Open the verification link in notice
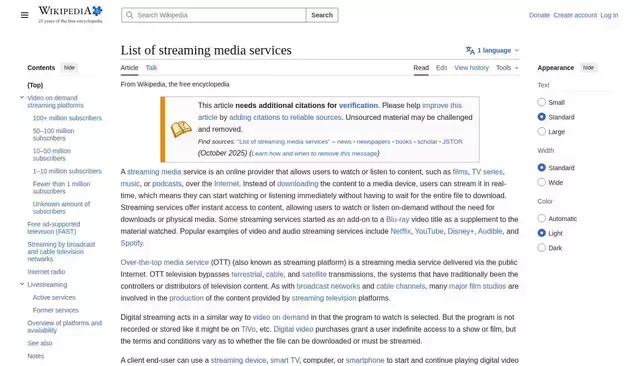The image size is (640, 366). pyautogui.click(x=358, y=105)
